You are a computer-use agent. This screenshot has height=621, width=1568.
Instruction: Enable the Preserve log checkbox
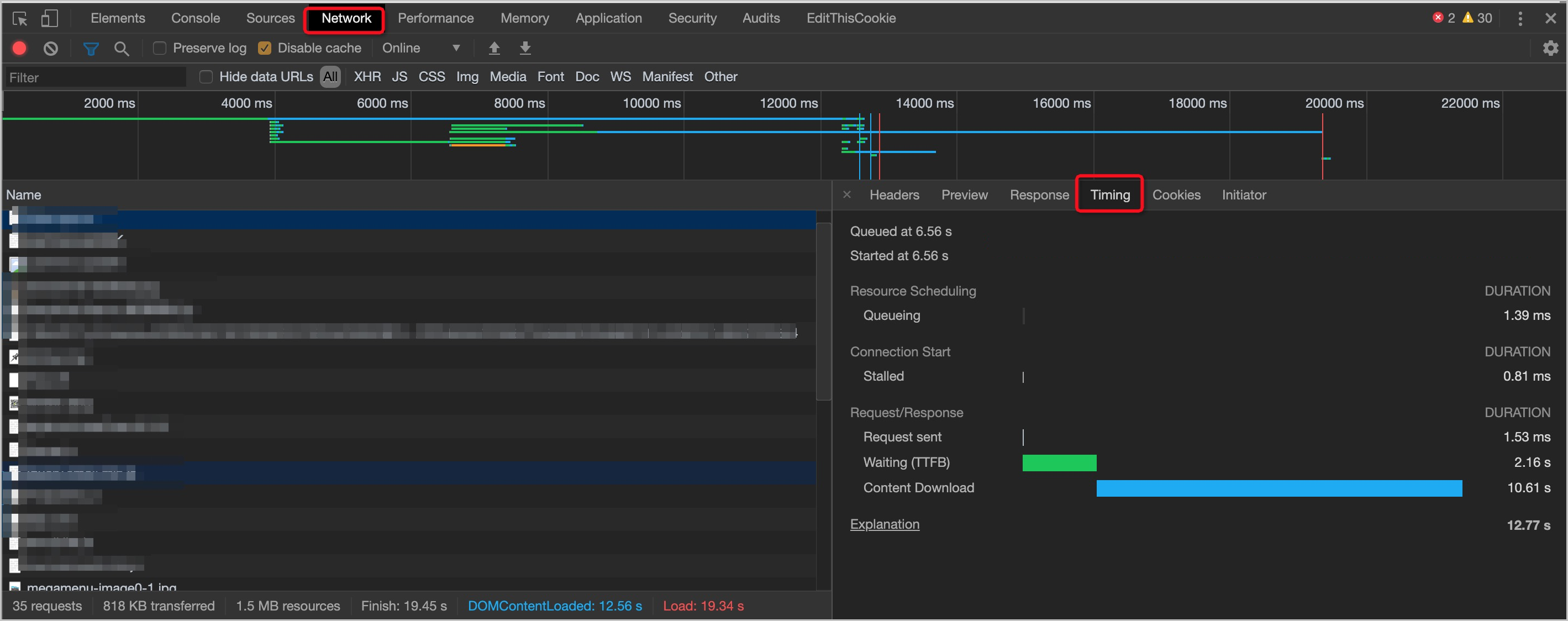160,48
